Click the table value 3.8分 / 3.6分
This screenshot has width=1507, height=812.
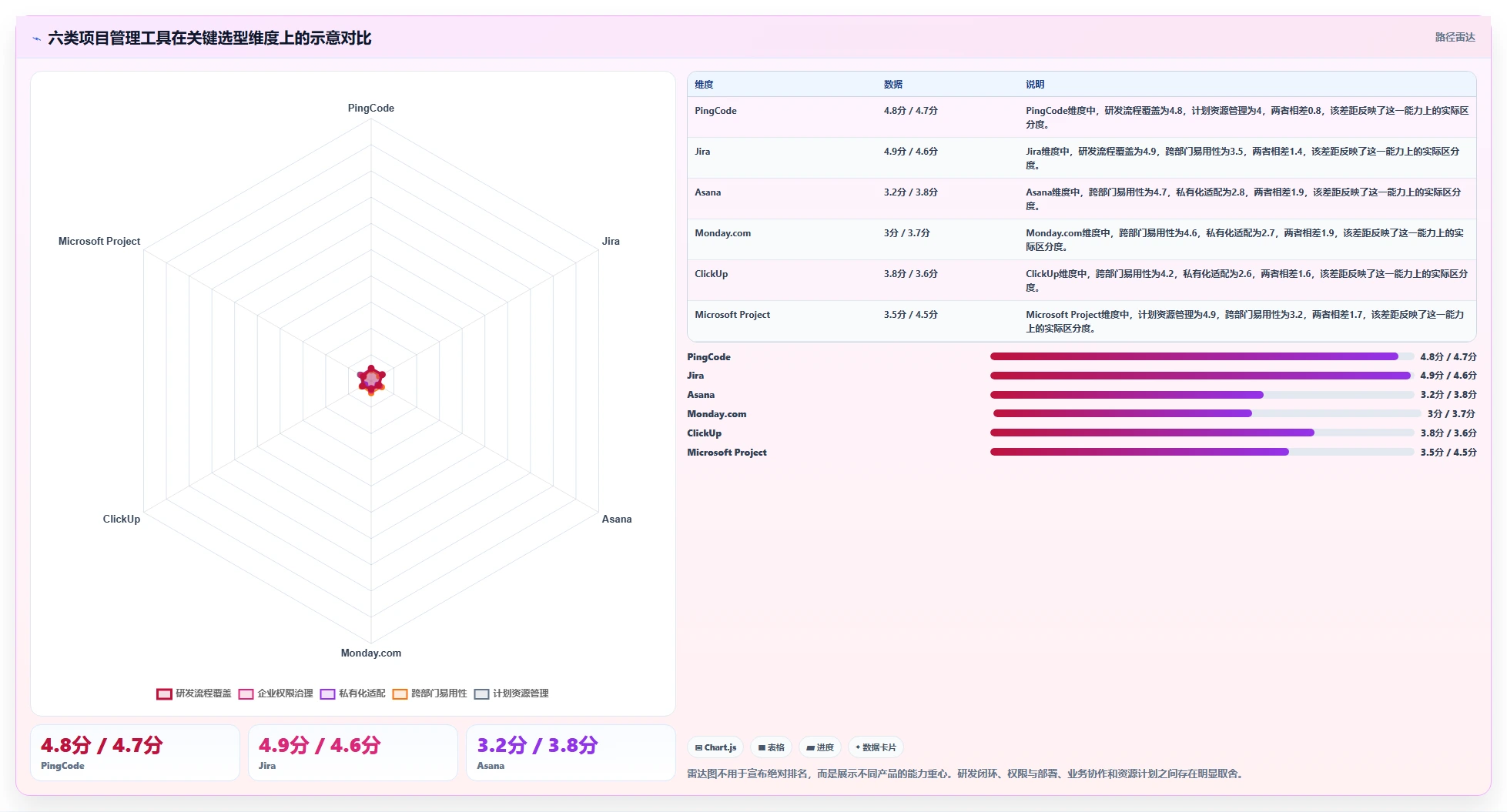pos(910,274)
